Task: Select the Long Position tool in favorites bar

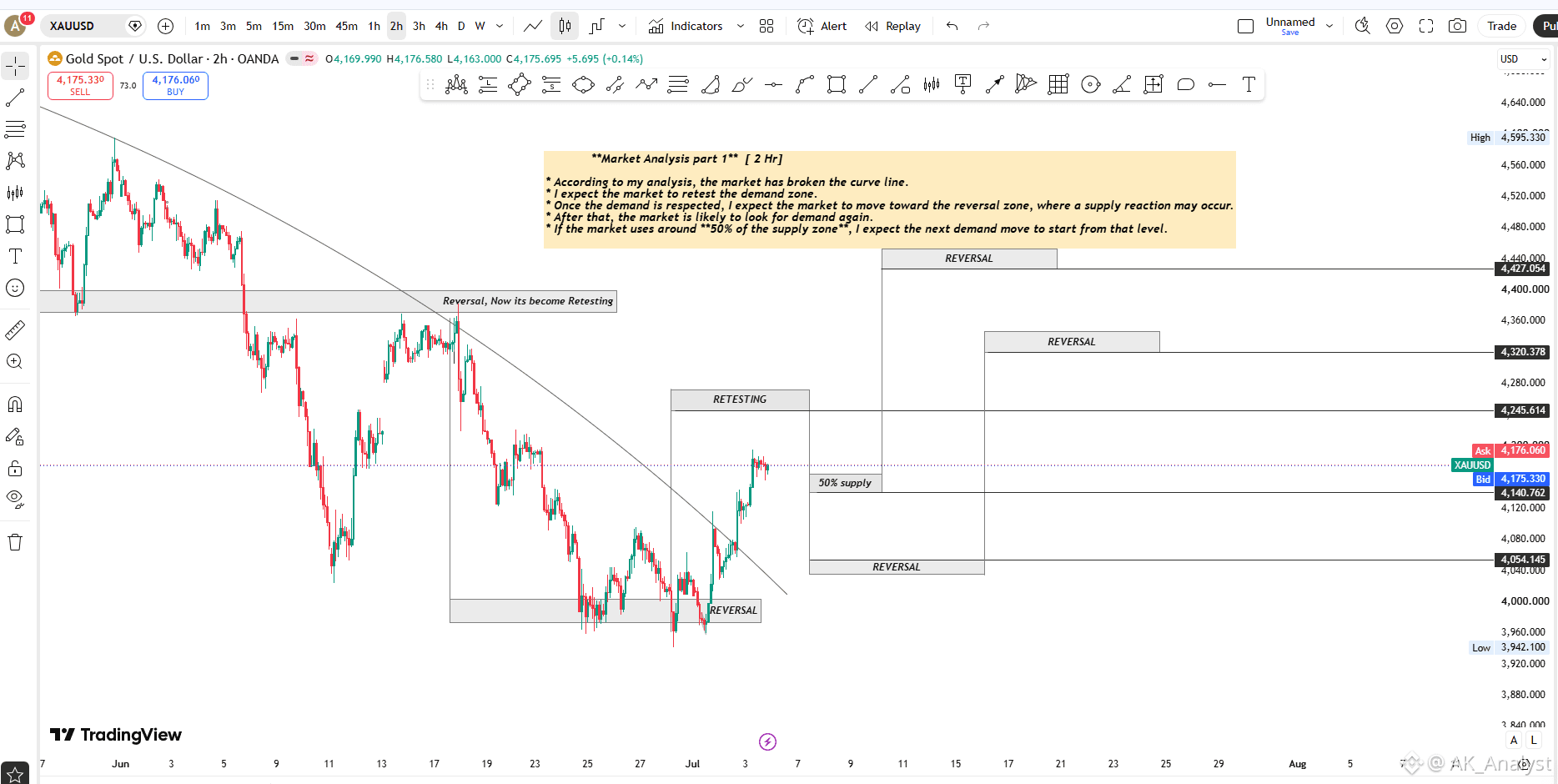Action: pos(488,84)
